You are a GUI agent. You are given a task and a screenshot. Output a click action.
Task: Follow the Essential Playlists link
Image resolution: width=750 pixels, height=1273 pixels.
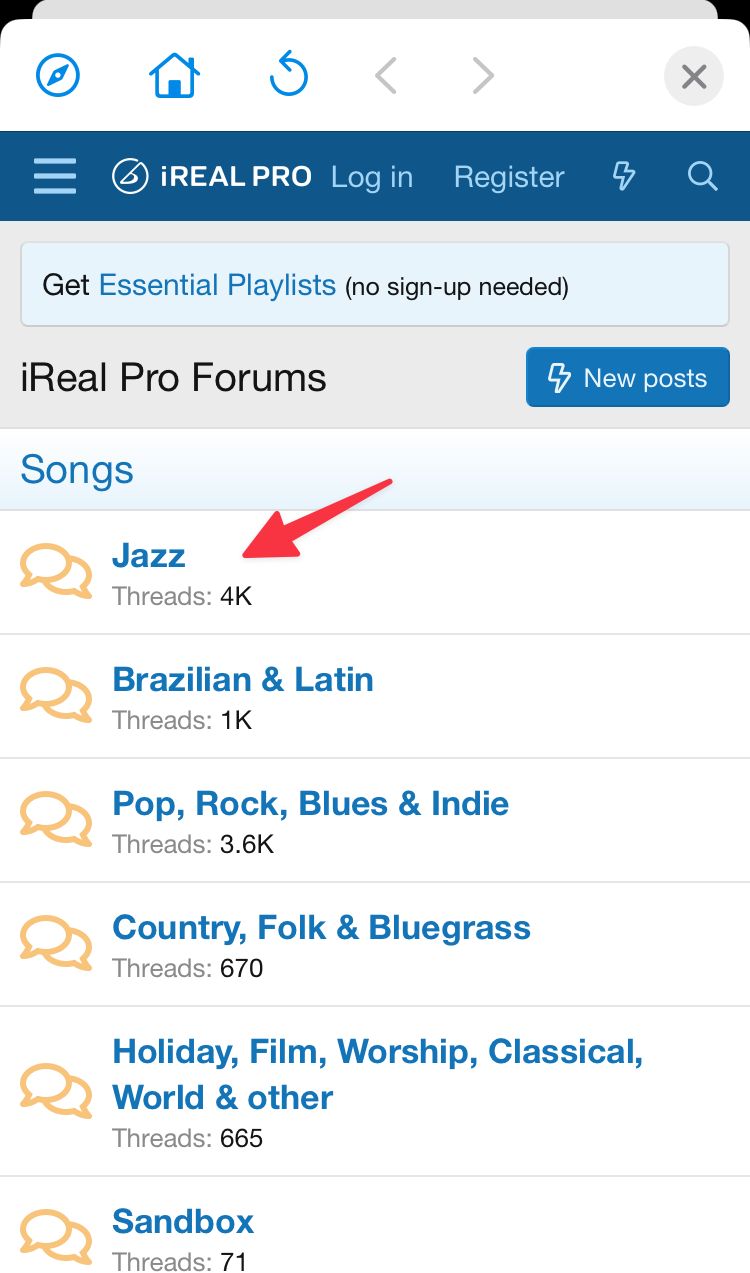tap(217, 286)
